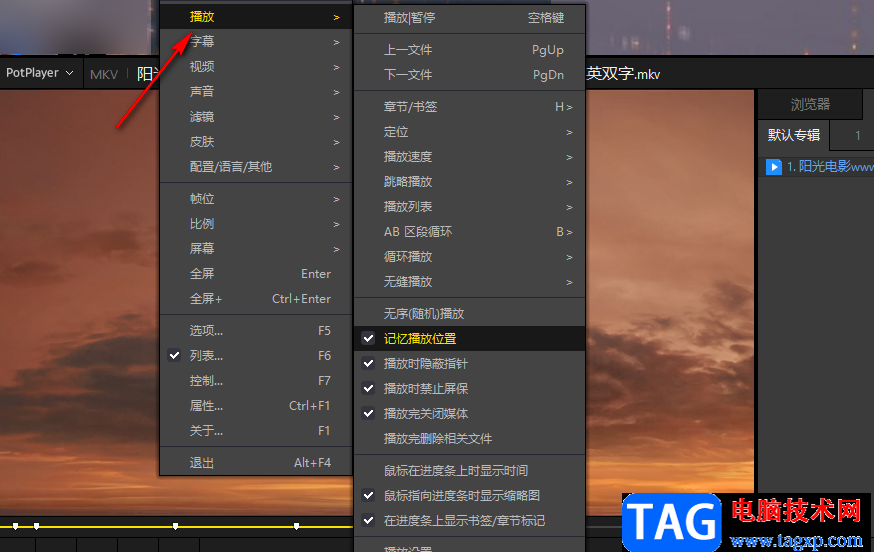Viewport: 874px width, 552px height.
Task: Open the 字幕 submenu
Action: tap(256, 42)
